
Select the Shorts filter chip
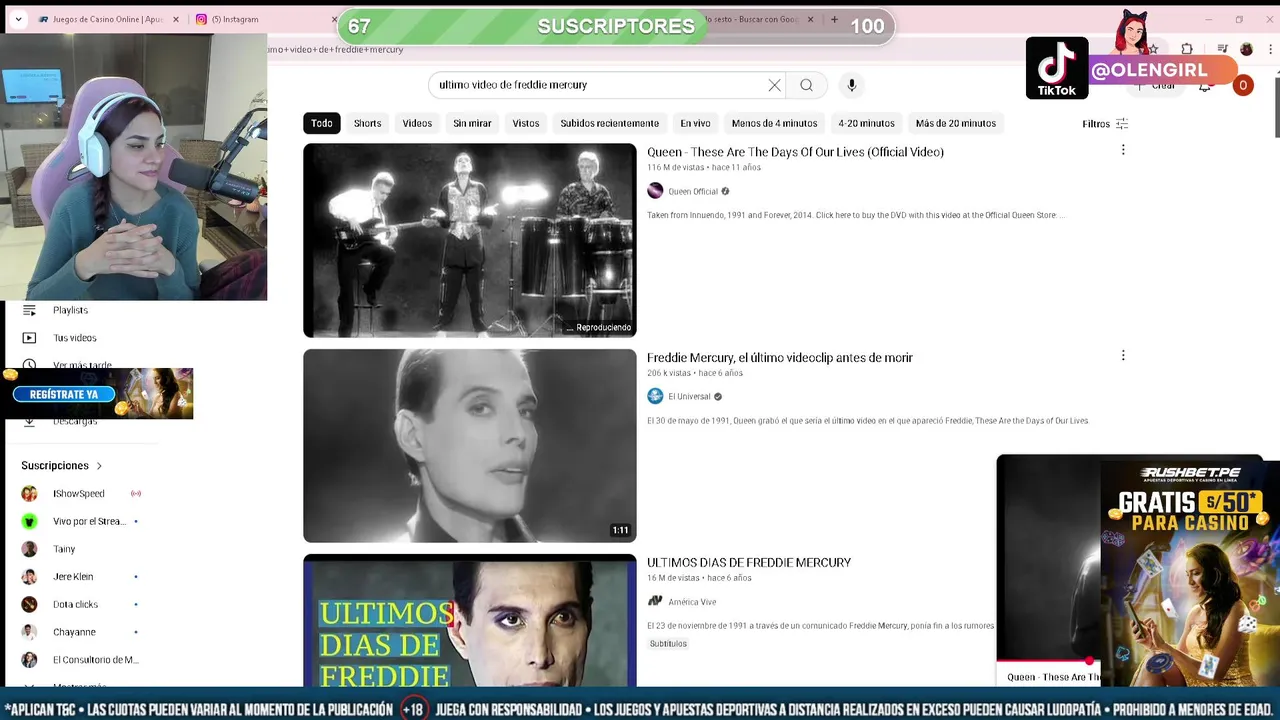point(367,123)
